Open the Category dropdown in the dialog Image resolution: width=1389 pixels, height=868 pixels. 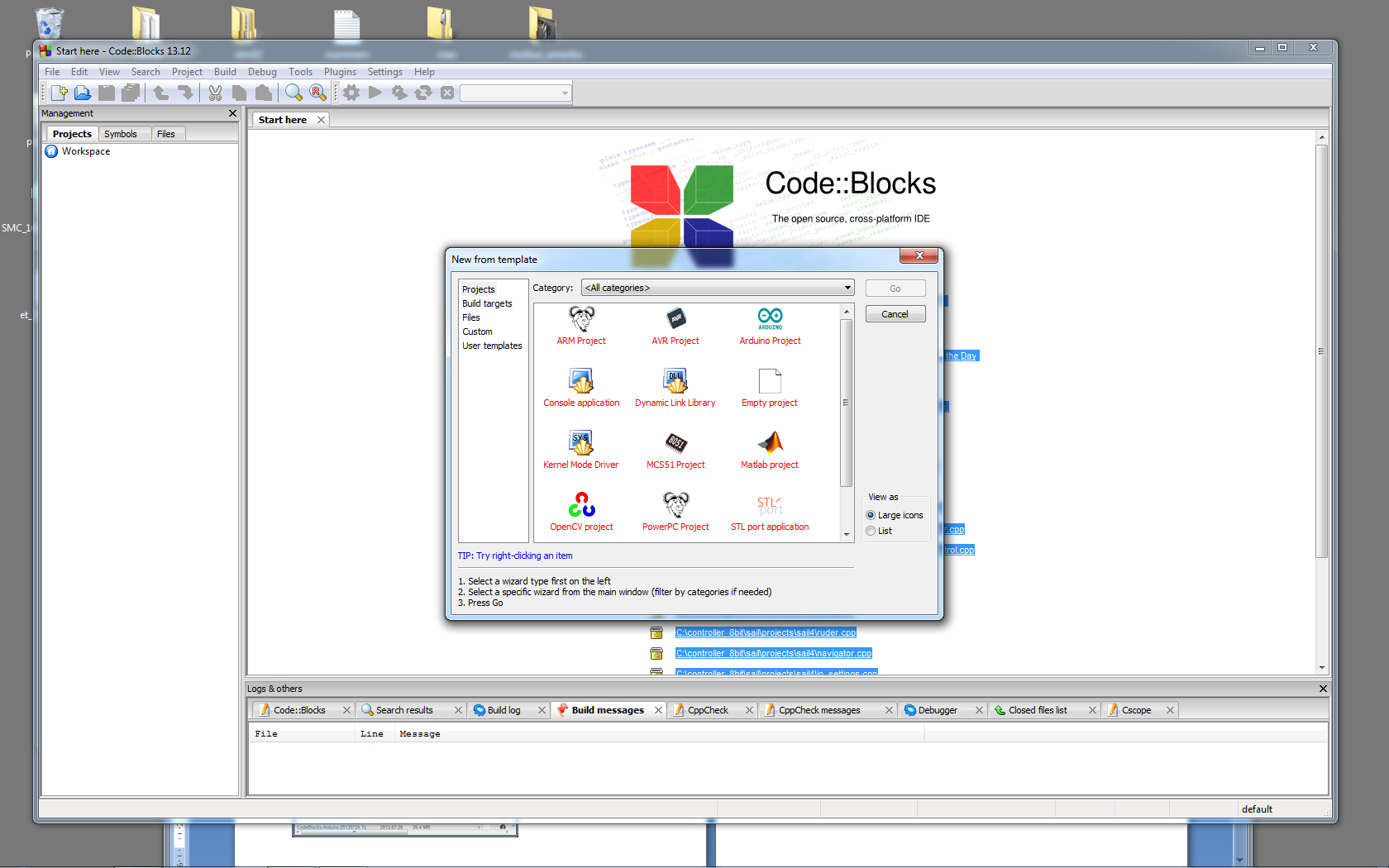tap(718, 288)
